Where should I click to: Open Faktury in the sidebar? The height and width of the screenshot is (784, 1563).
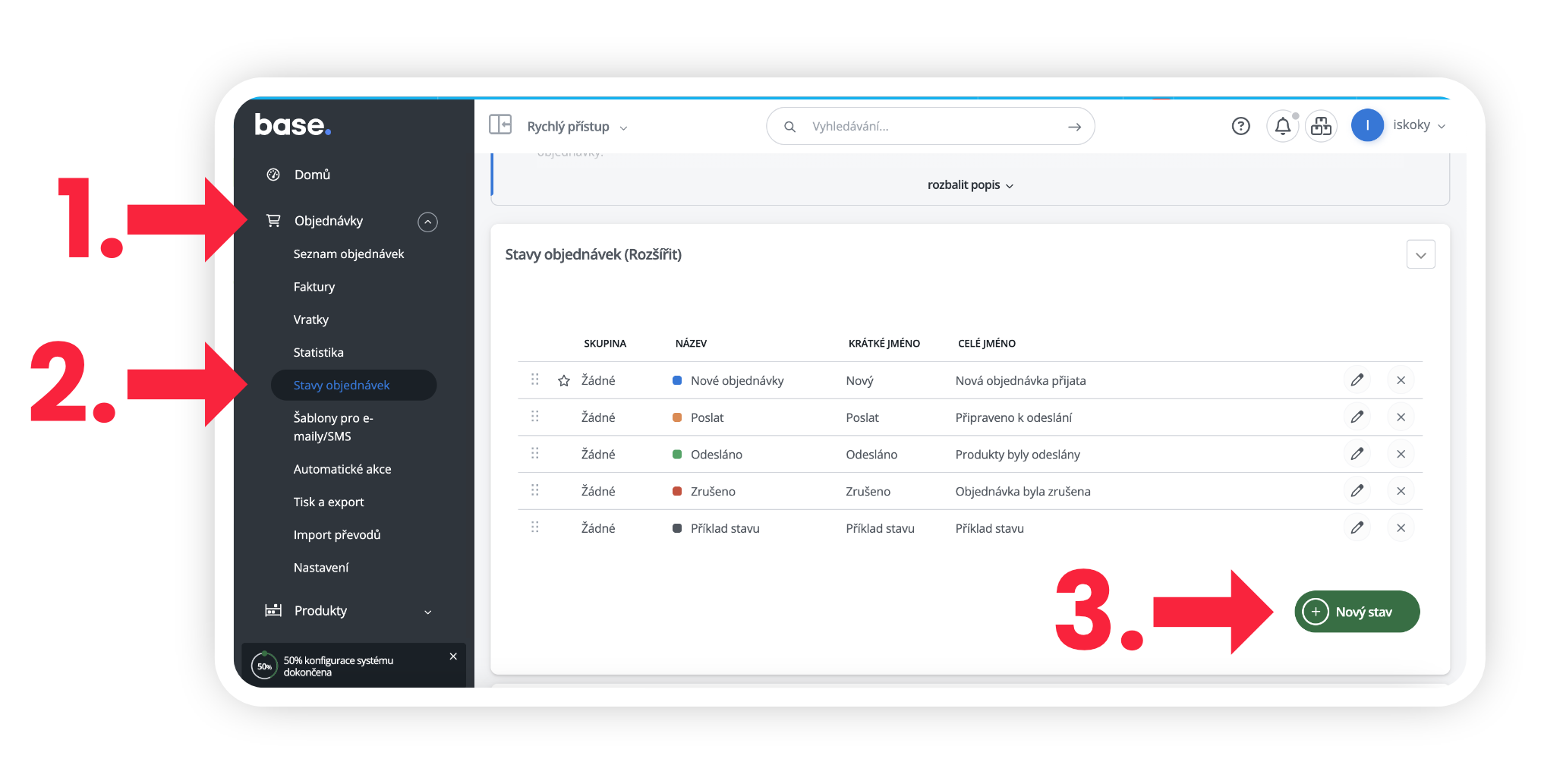[x=314, y=286]
